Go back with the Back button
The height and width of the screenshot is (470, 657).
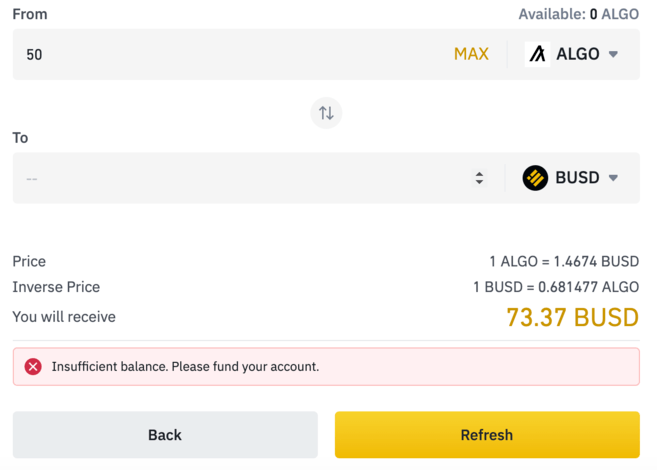[x=165, y=435]
